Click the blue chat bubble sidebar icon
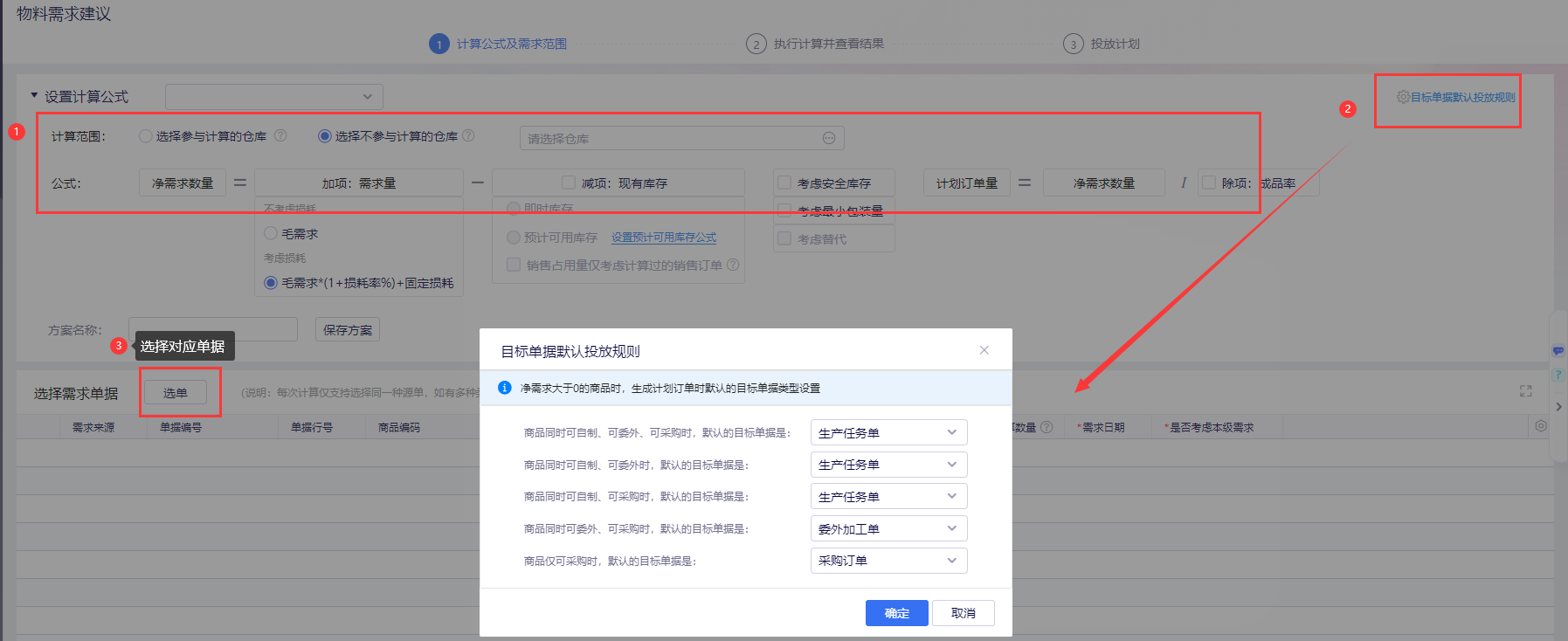This screenshot has width=1568, height=641. tap(1558, 350)
